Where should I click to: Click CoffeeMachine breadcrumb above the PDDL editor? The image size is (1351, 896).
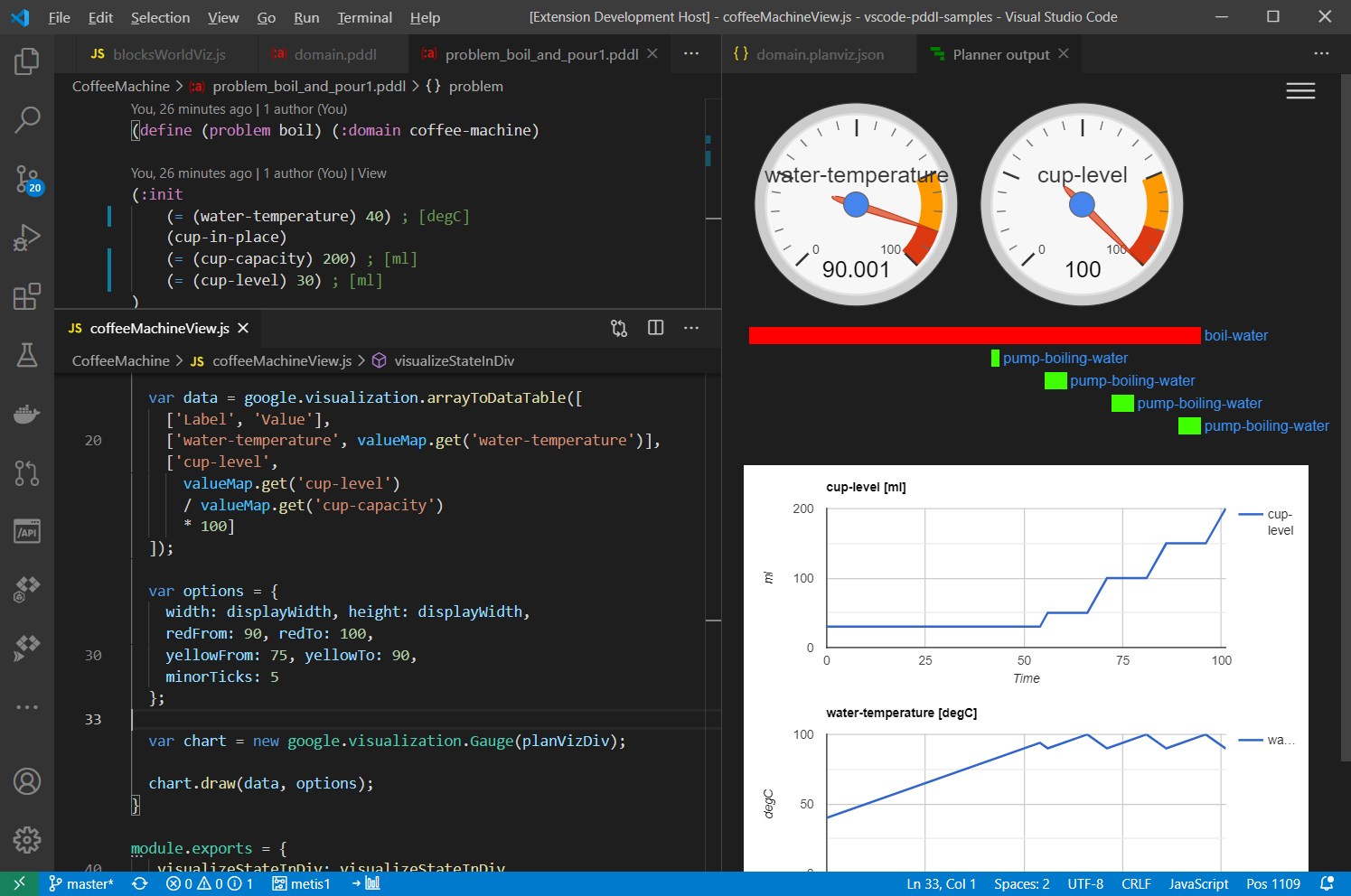tap(121, 86)
